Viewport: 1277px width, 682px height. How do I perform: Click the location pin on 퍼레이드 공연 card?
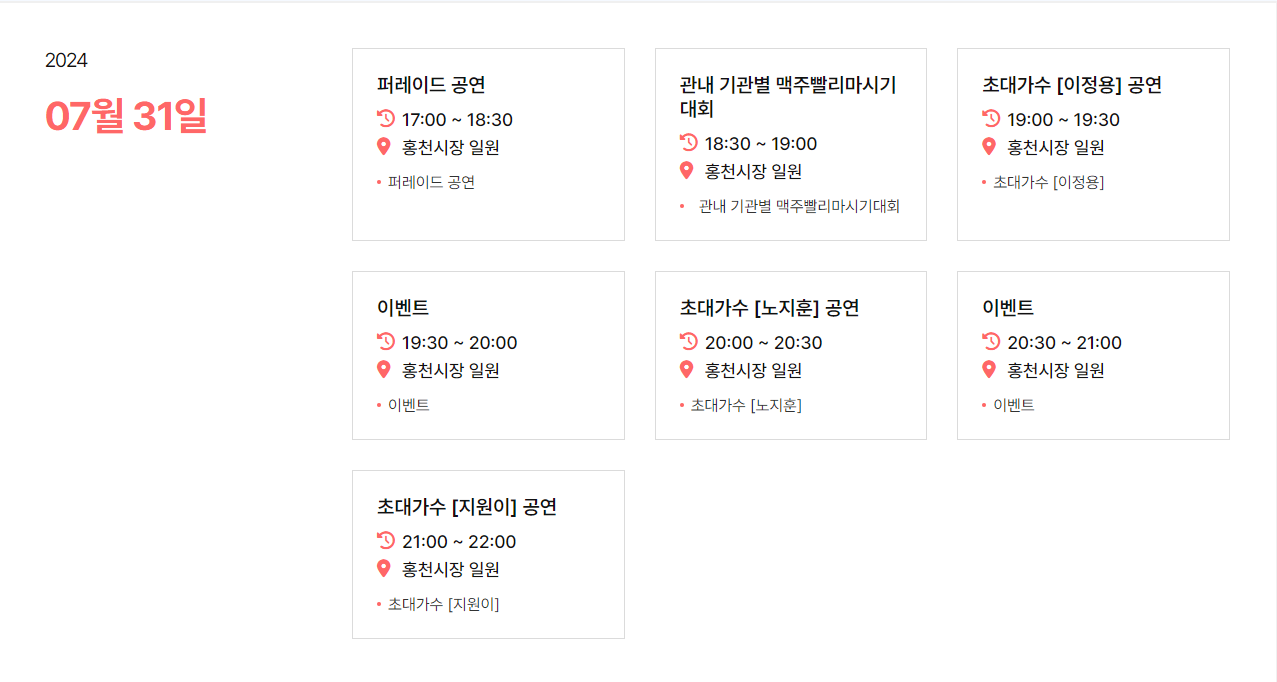pos(384,146)
